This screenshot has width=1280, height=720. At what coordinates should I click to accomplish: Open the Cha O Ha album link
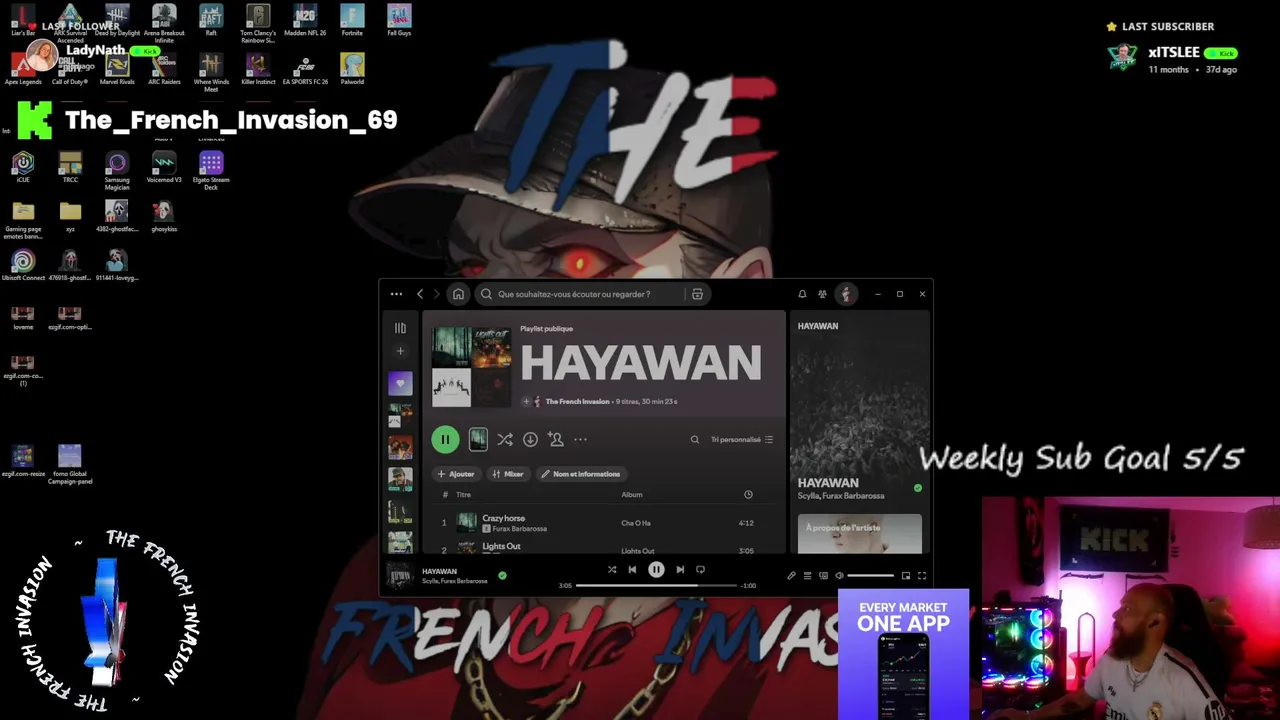[x=636, y=523]
